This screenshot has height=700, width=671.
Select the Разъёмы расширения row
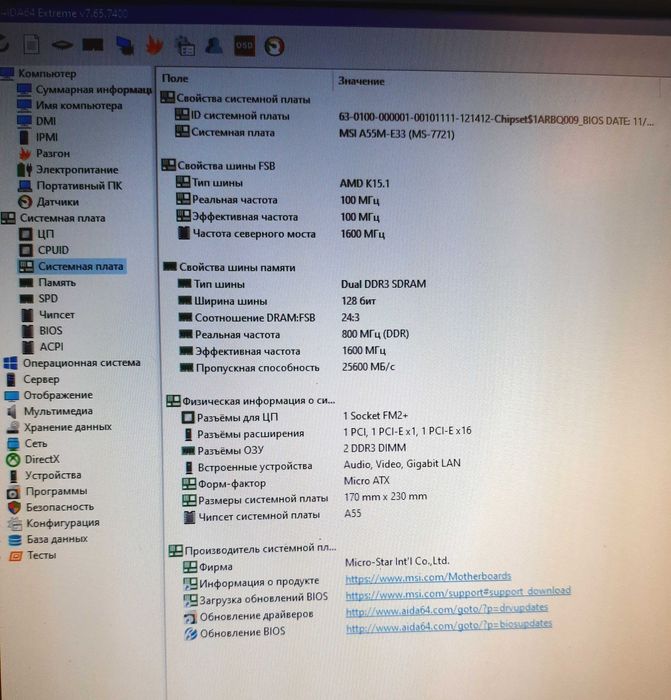click(x=326, y=432)
